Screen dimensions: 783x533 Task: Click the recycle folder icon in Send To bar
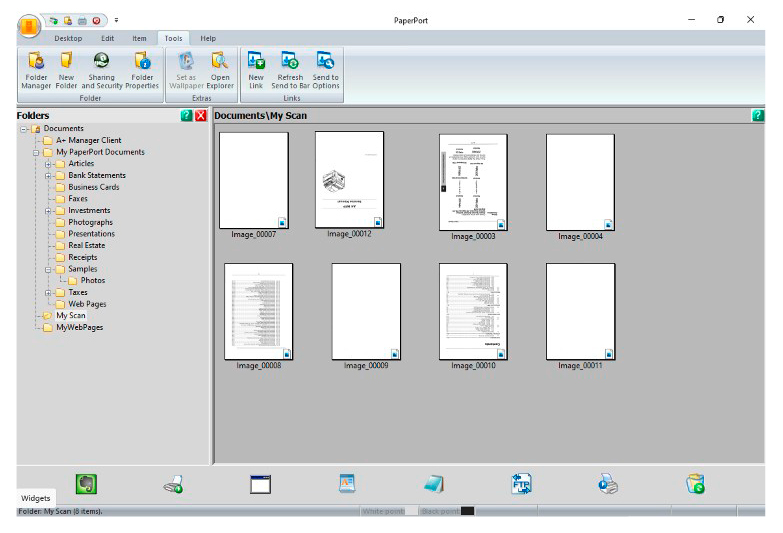pyautogui.click(x=696, y=484)
